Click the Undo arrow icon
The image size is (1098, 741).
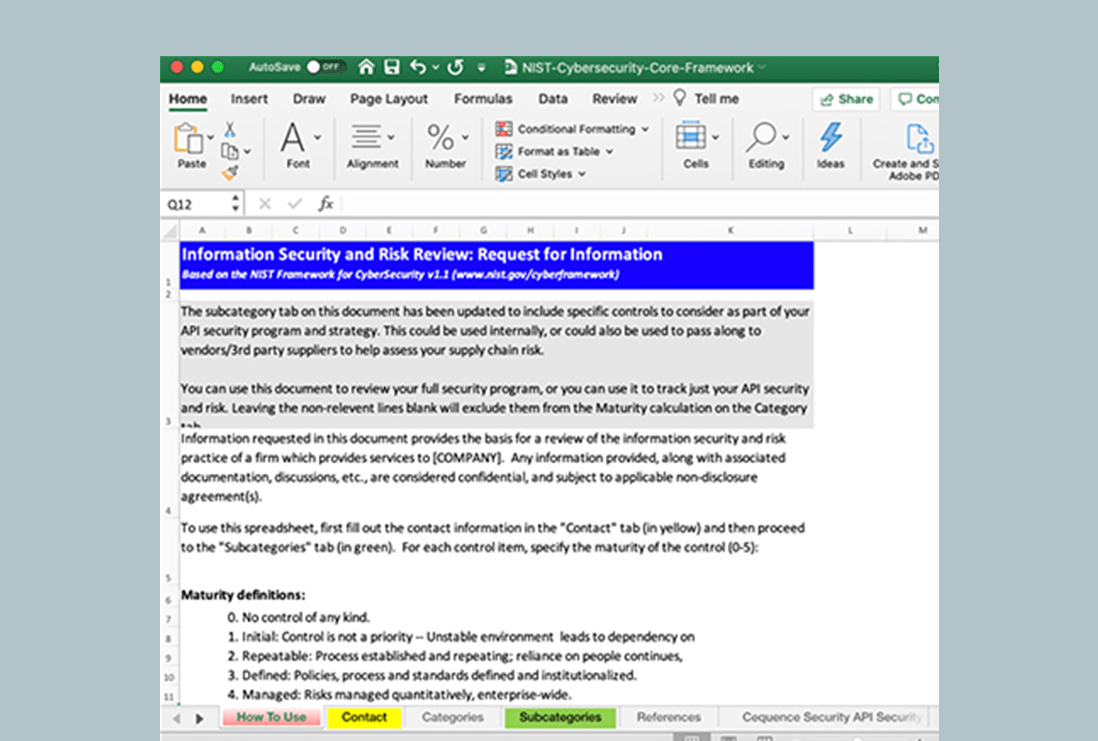point(418,68)
